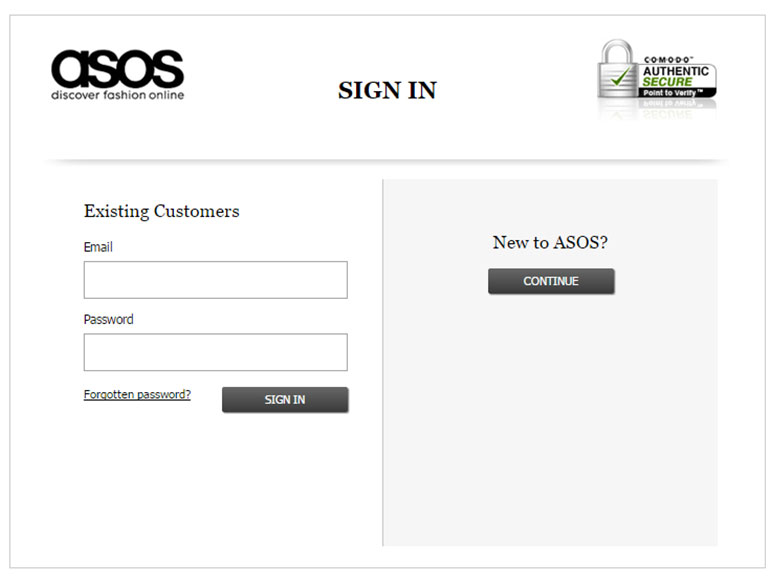Image resolution: width=772 pixels, height=584 pixels.
Task: Click the "discover fashion online" tagline
Action: coord(117,95)
